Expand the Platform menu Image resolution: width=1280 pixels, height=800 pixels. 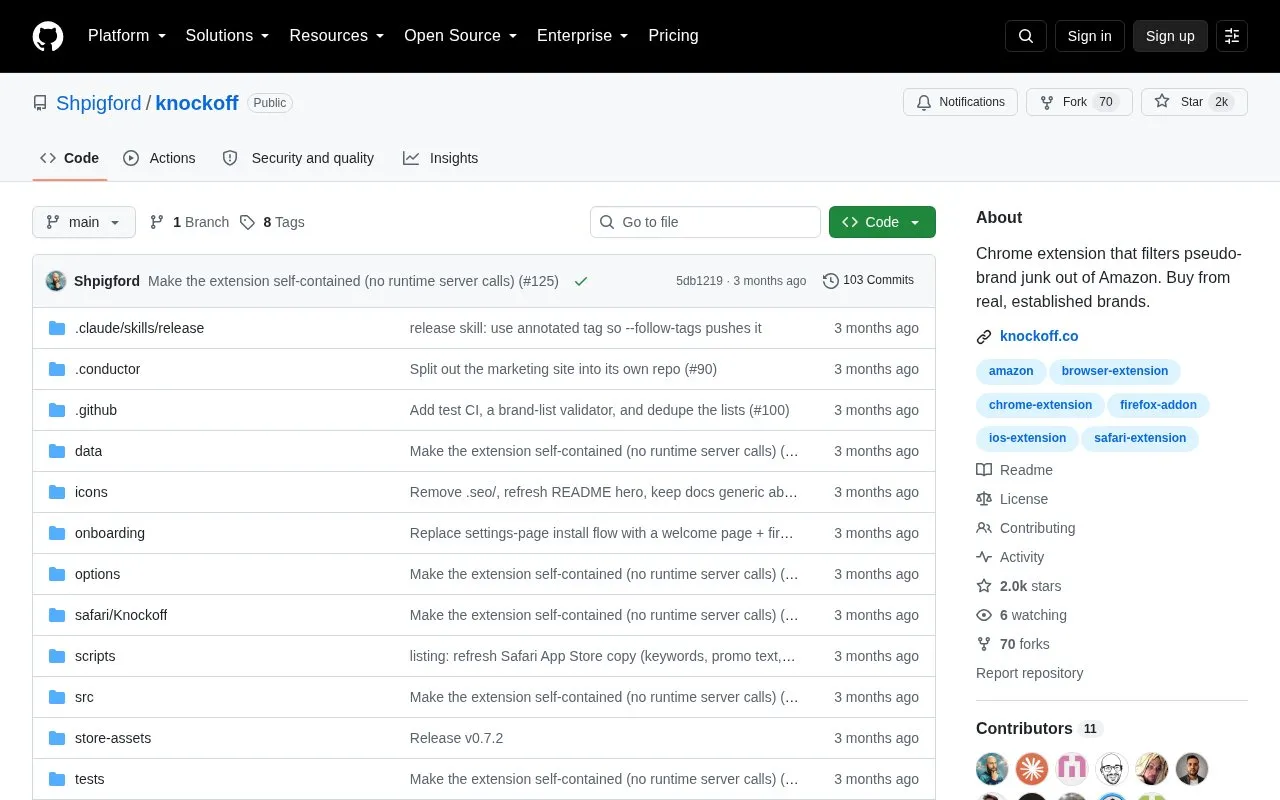tap(127, 36)
